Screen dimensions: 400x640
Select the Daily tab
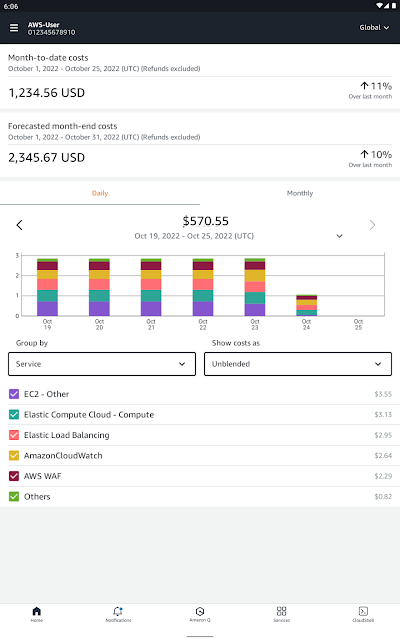click(x=100, y=193)
